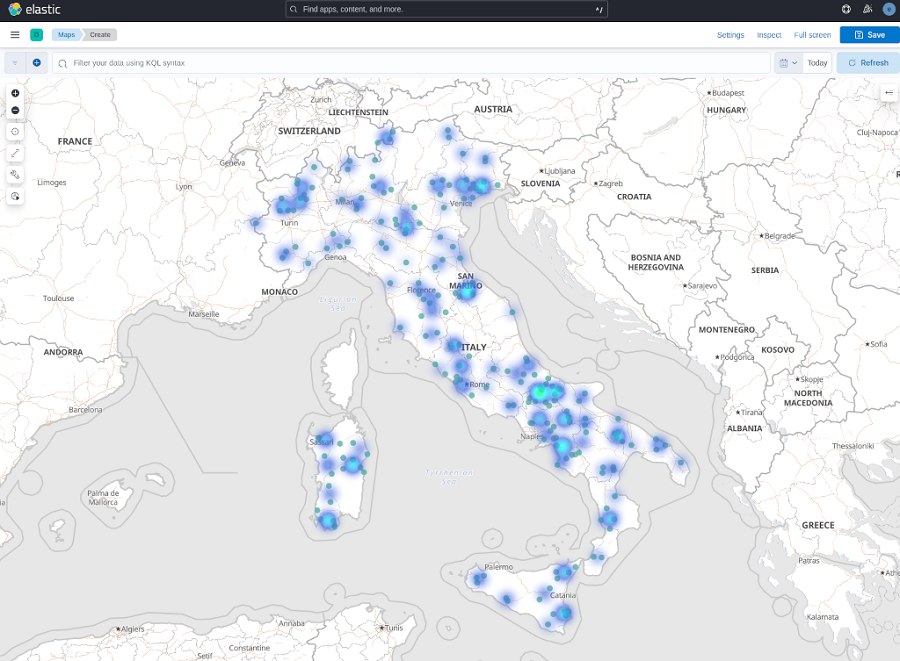Enter Full screen mode
The height and width of the screenshot is (661, 900).
[812, 35]
